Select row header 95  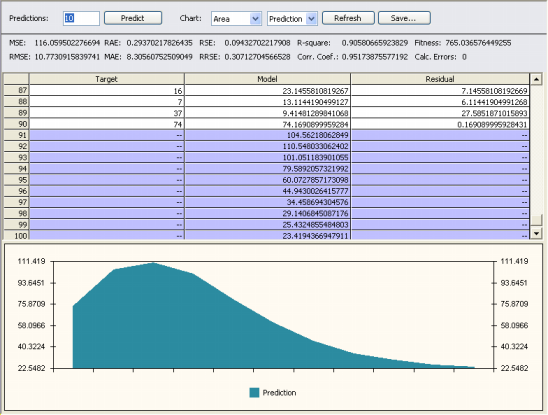(16, 180)
